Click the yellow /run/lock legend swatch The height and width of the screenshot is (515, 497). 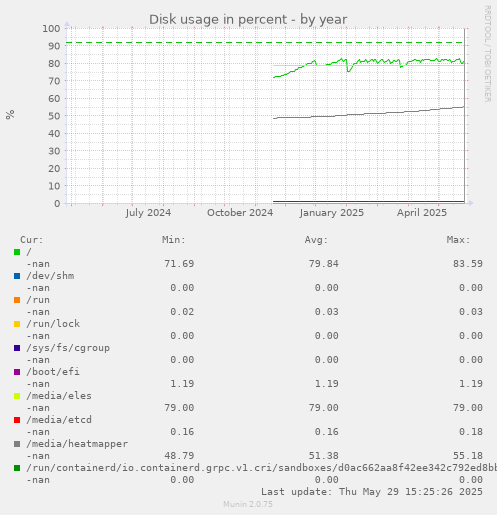pyautogui.click(x=17, y=324)
